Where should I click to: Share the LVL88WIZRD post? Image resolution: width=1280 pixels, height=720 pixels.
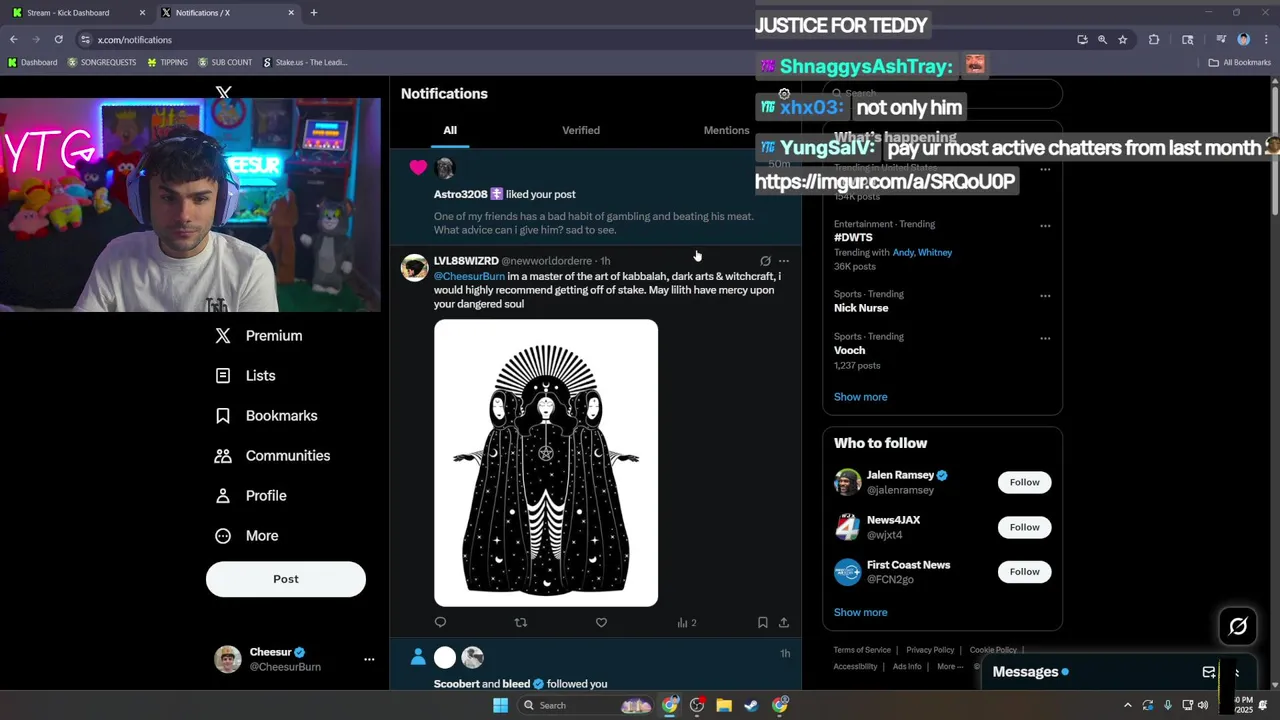(x=784, y=622)
